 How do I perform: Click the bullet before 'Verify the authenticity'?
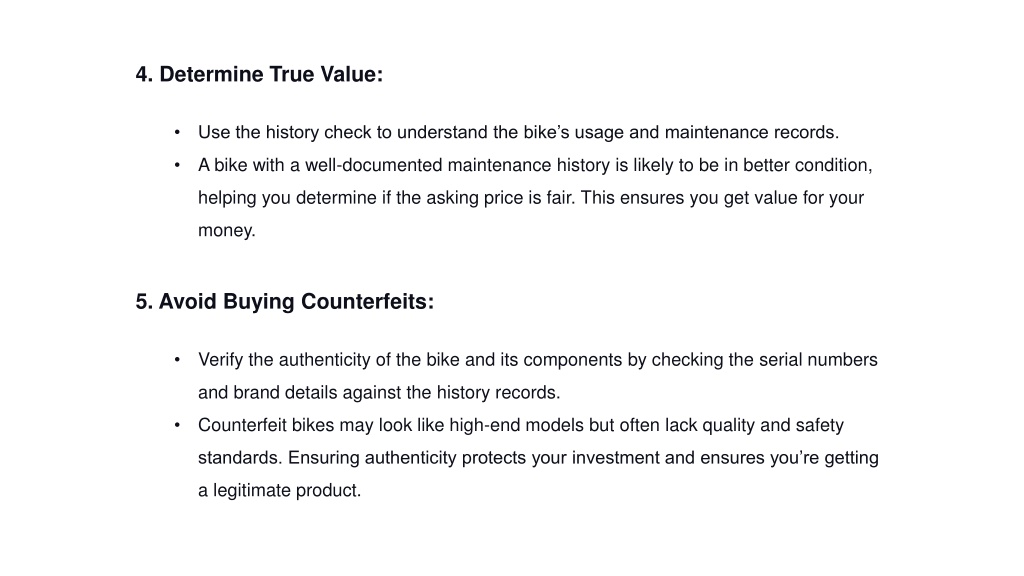177,360
